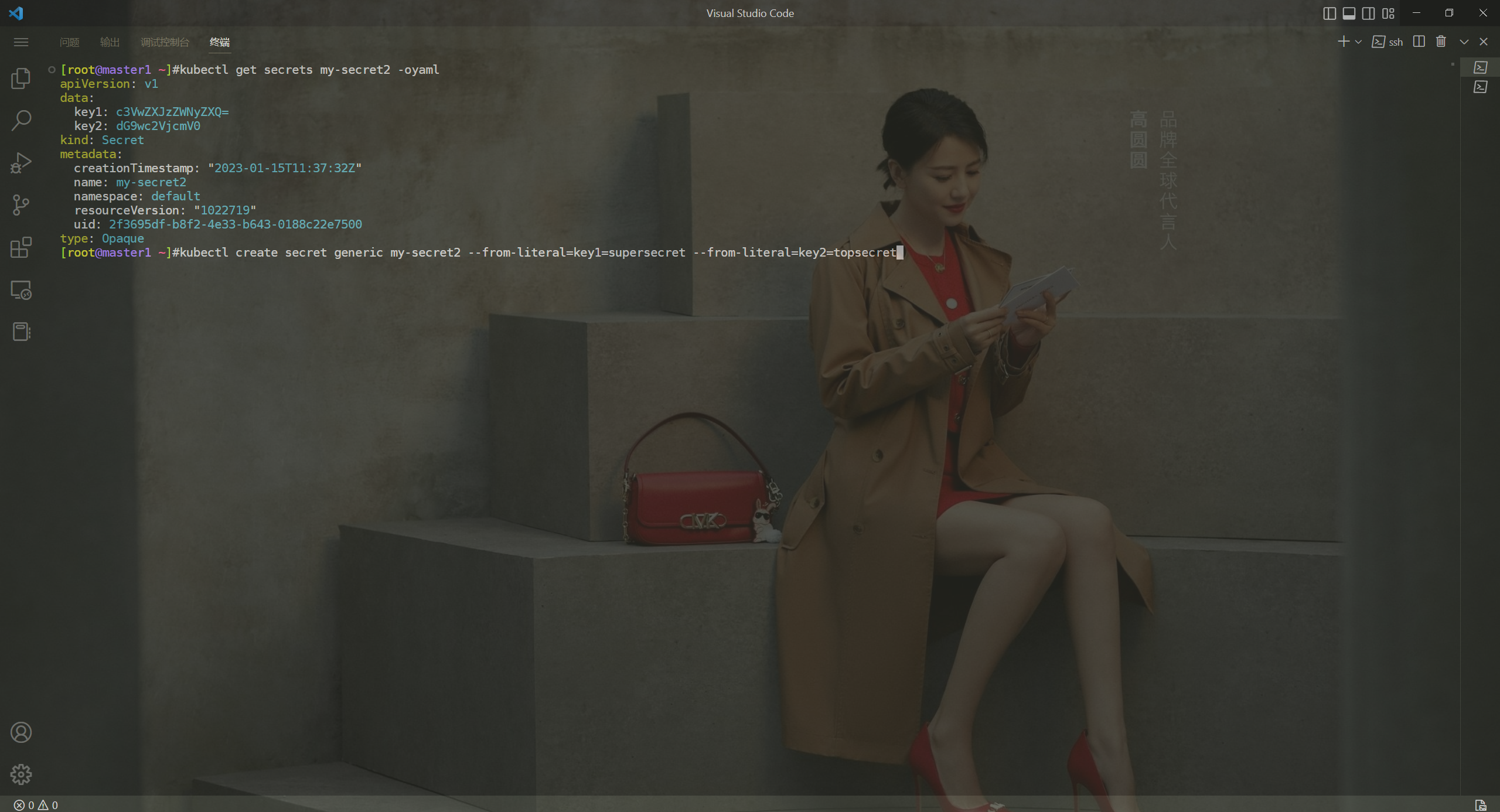
Task: Switch to the 调试控制台 tab
Action: [x=165, y=42]
